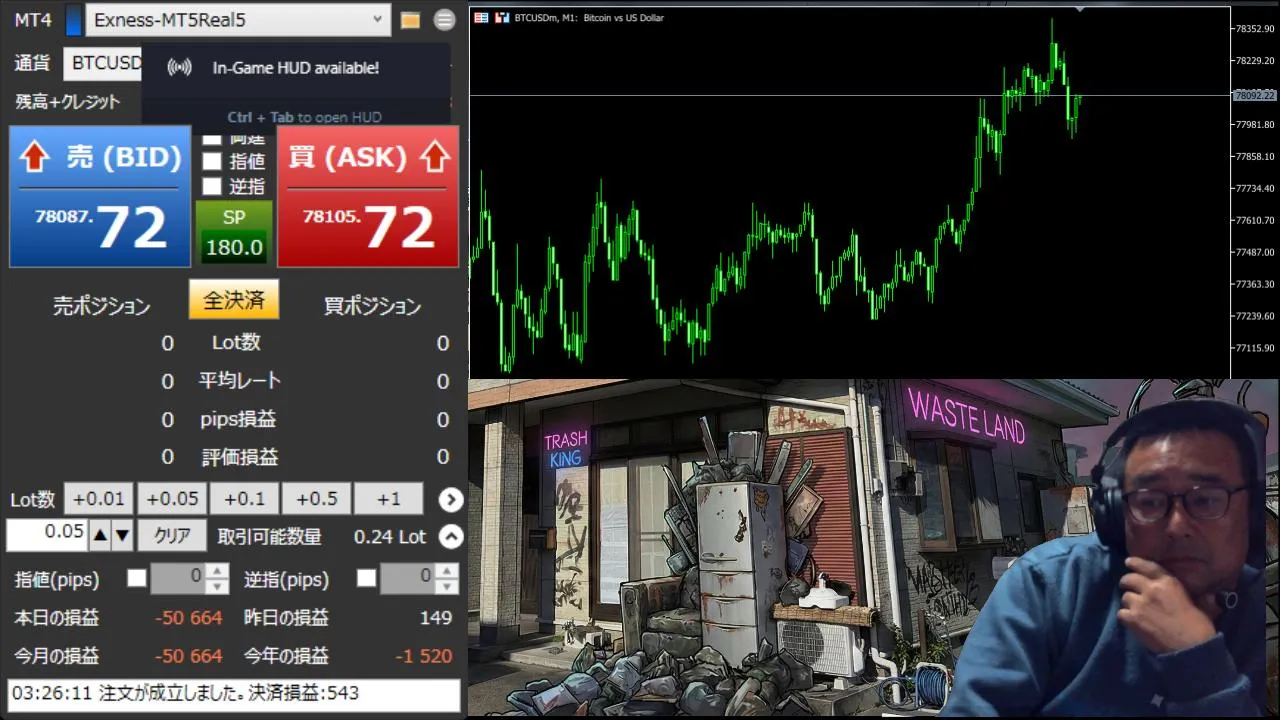Open the yellow folder icon

pyautogui.click(x=410, y=20)
